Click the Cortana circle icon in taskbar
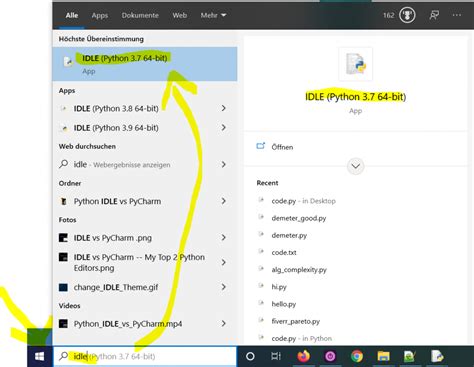 pos(250,356)
